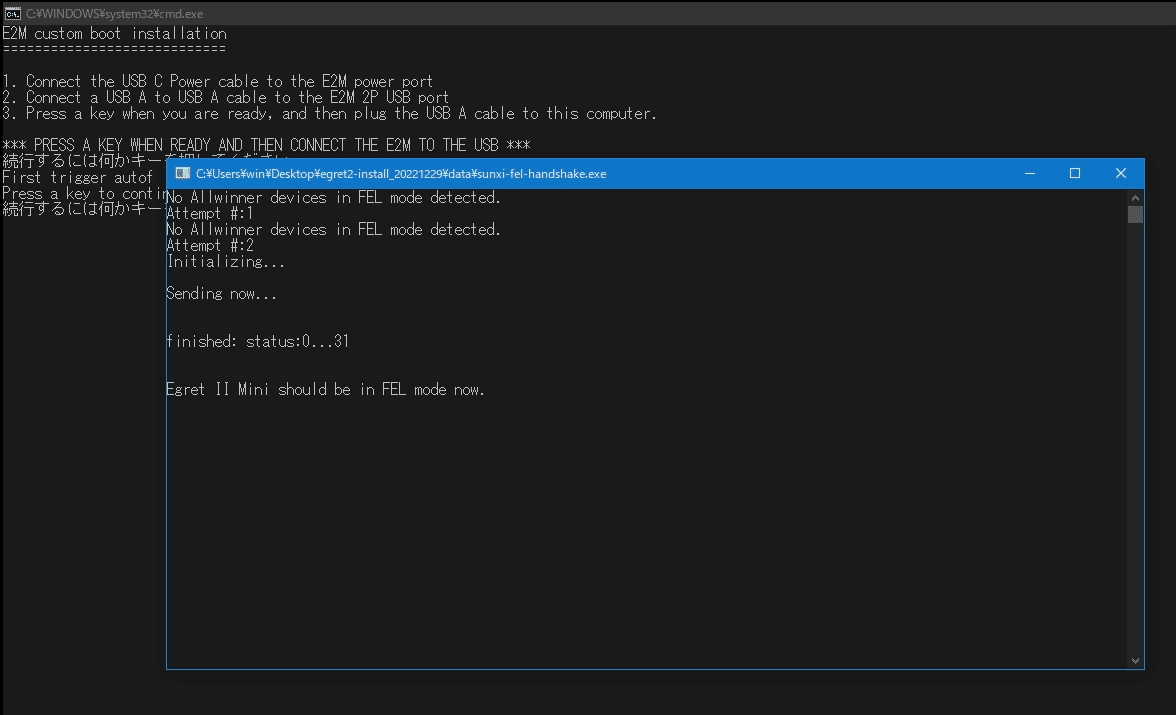
Task: Click the cmd.exe title bar icon
Action: (12, 13)
